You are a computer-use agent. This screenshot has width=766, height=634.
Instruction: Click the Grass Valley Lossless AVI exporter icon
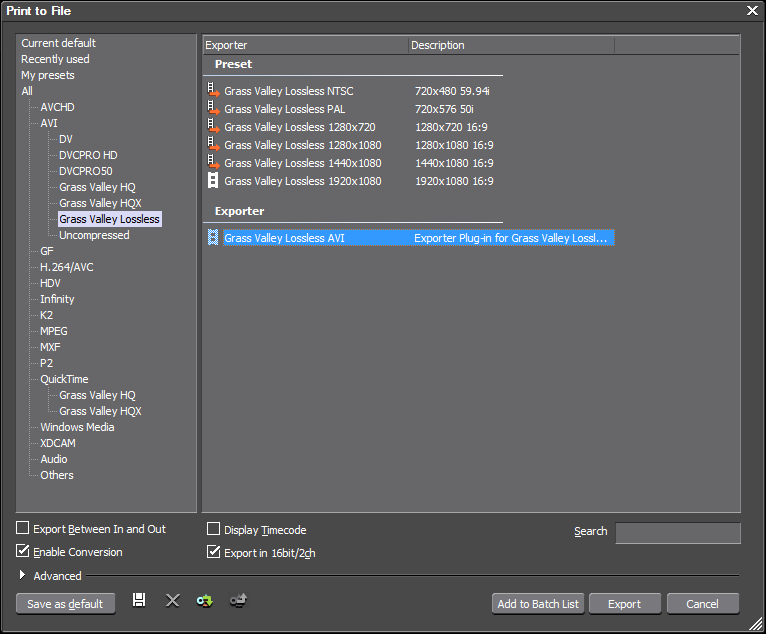coord(213,237)
